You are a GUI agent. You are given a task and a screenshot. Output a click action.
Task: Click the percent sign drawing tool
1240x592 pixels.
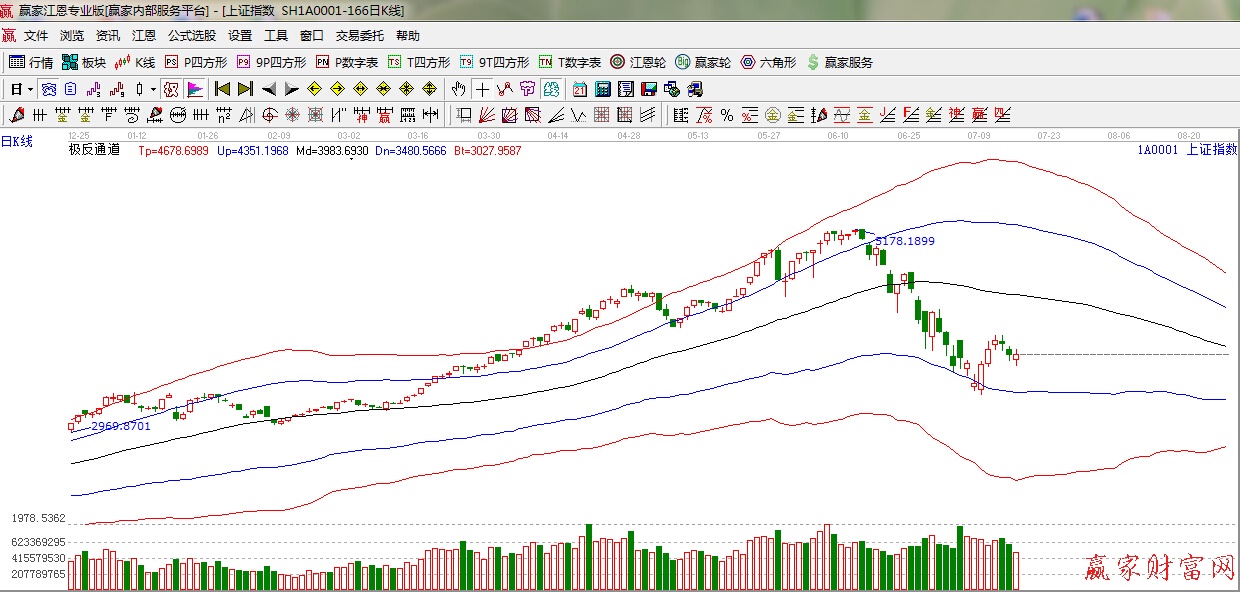[727, 115]
